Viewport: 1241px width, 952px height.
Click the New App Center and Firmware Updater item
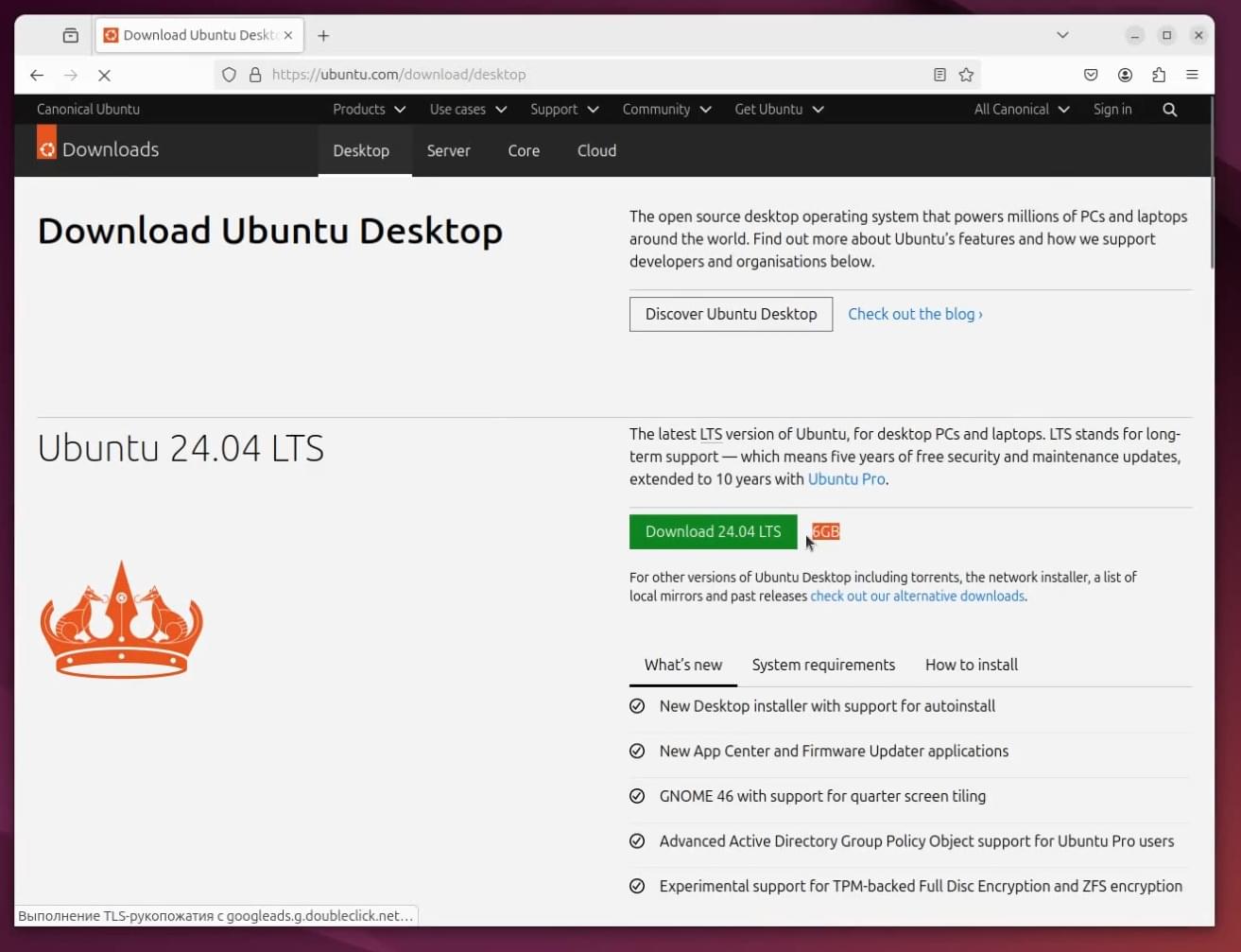point(834,752)
